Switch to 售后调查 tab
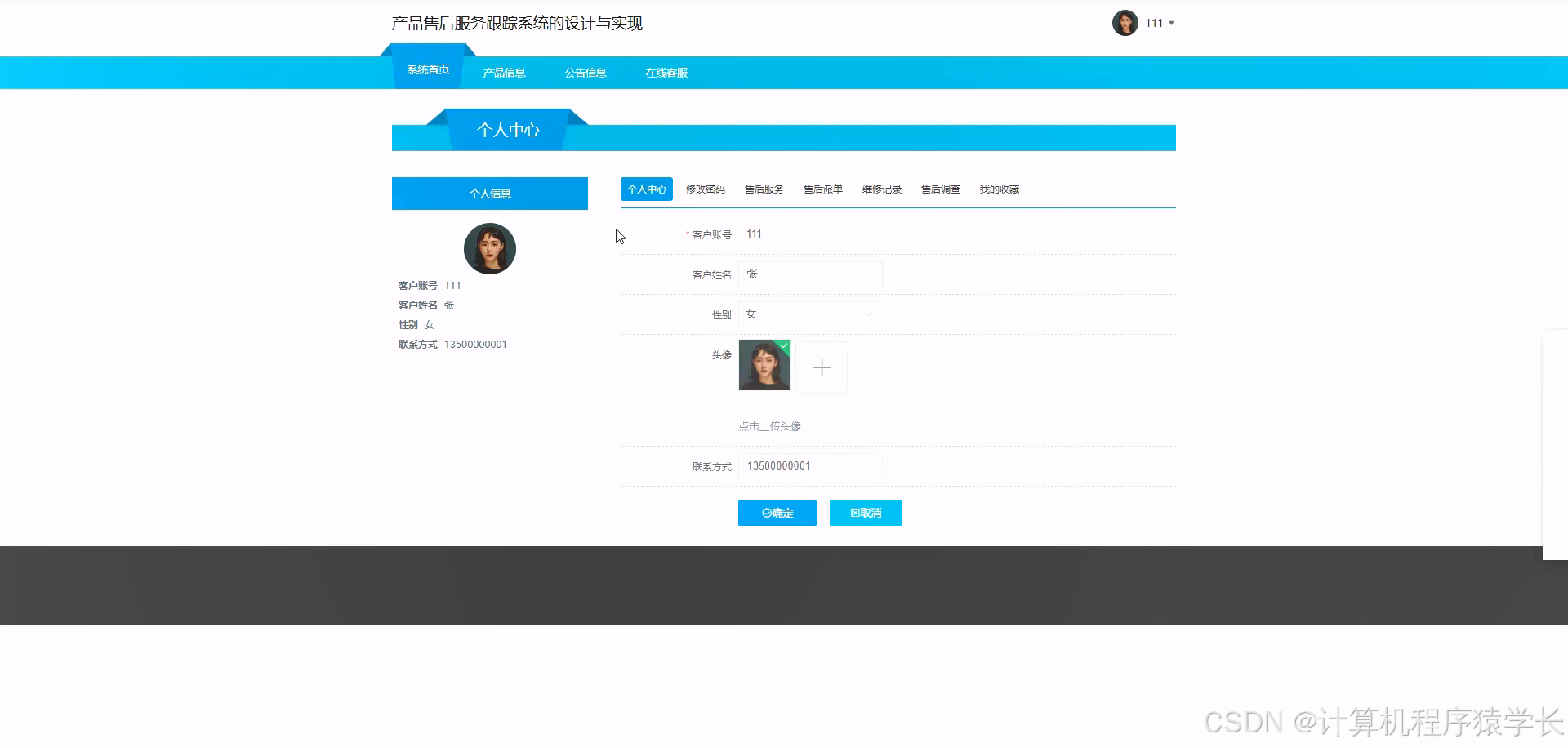The height and width of the screenshot is (748, 1568). 941,189
